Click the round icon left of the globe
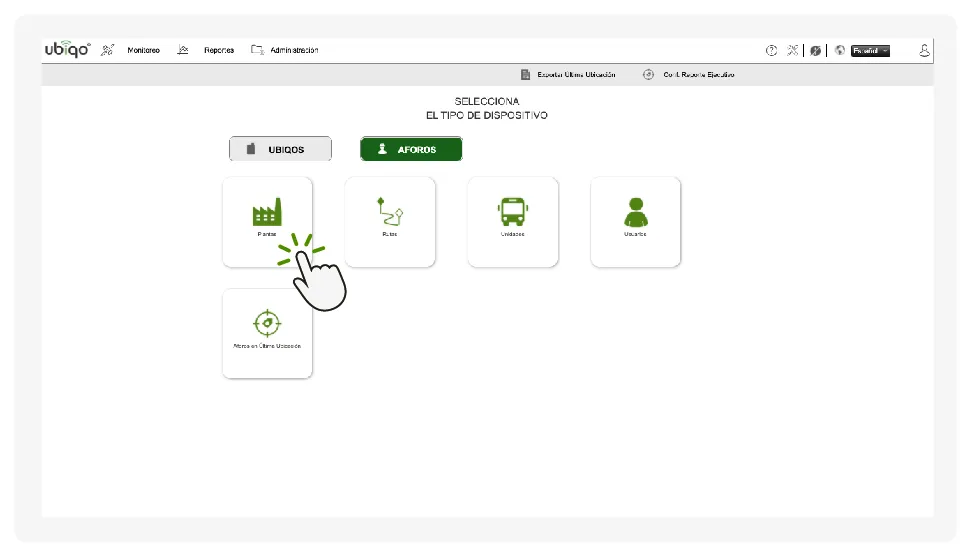The height and width of the screenshot is (557, 972). [815, 51]
